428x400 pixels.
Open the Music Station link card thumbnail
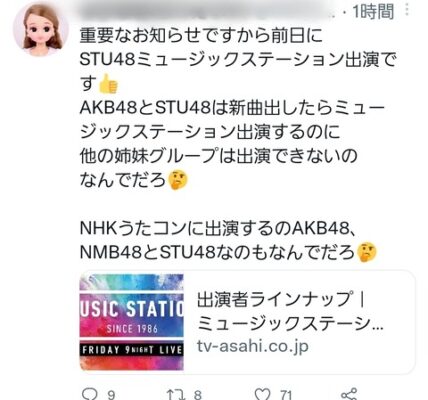pyautogui.click(x=132, y=322)
